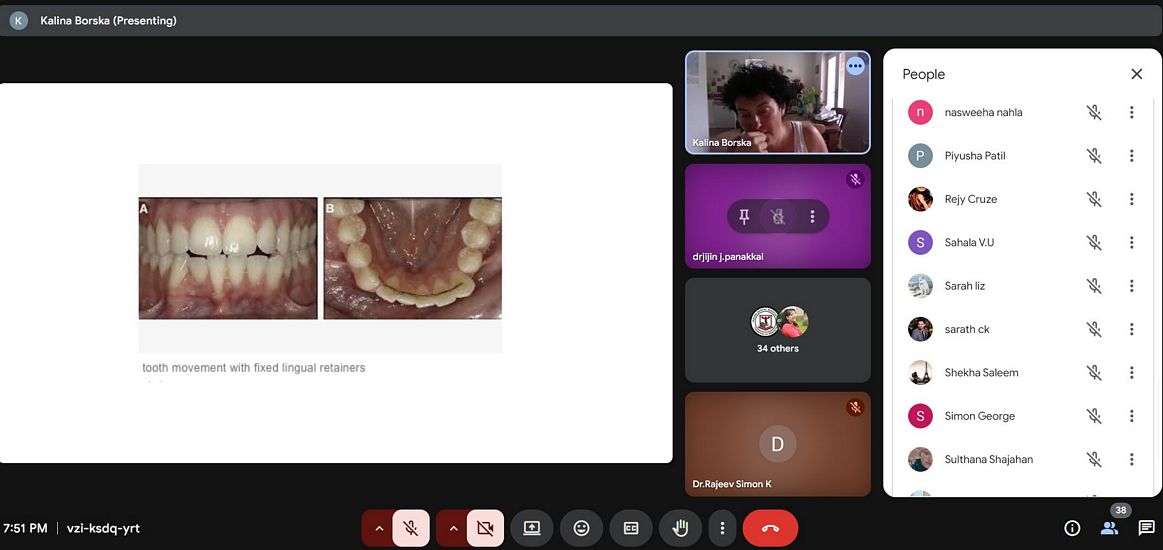Image resolution: width=1163 pixels, height=550 pixels.
Task: Click the Present now screen share icon
Action: (532, 529)
